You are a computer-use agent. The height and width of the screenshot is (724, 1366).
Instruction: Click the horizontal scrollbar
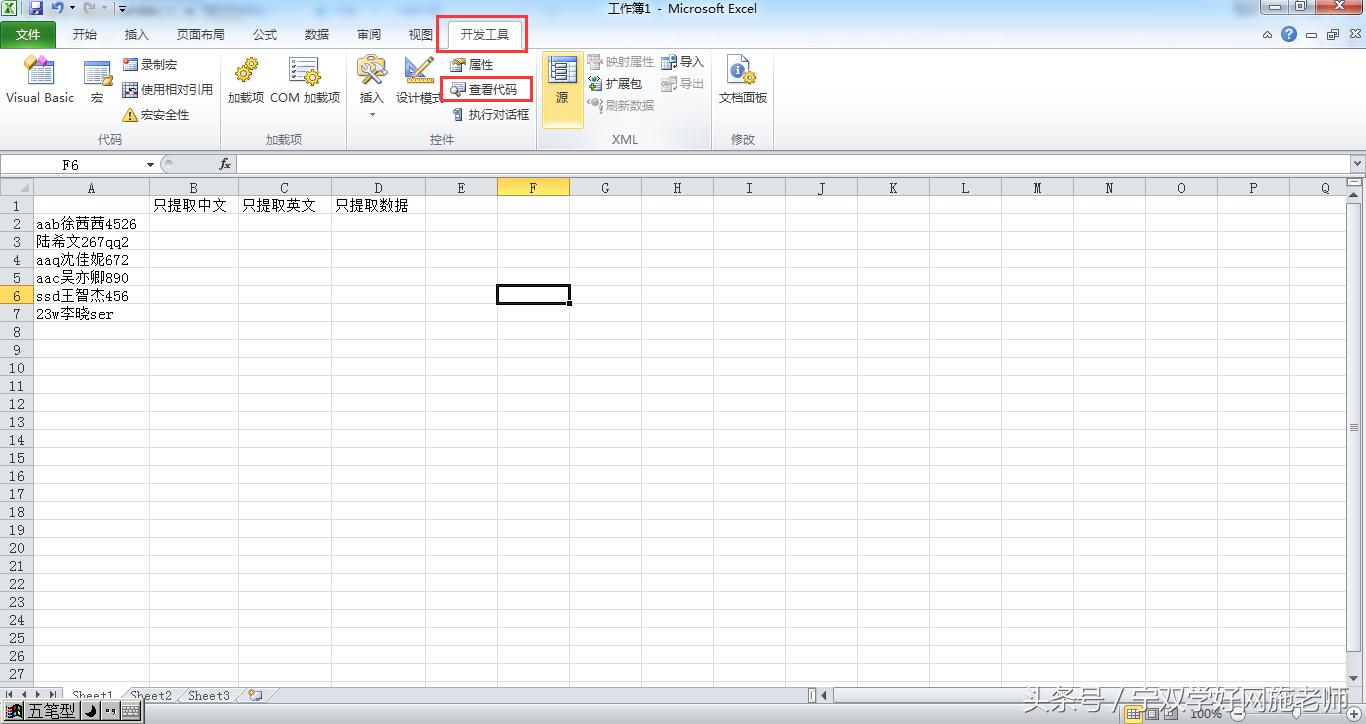(x=1080, y=695)
